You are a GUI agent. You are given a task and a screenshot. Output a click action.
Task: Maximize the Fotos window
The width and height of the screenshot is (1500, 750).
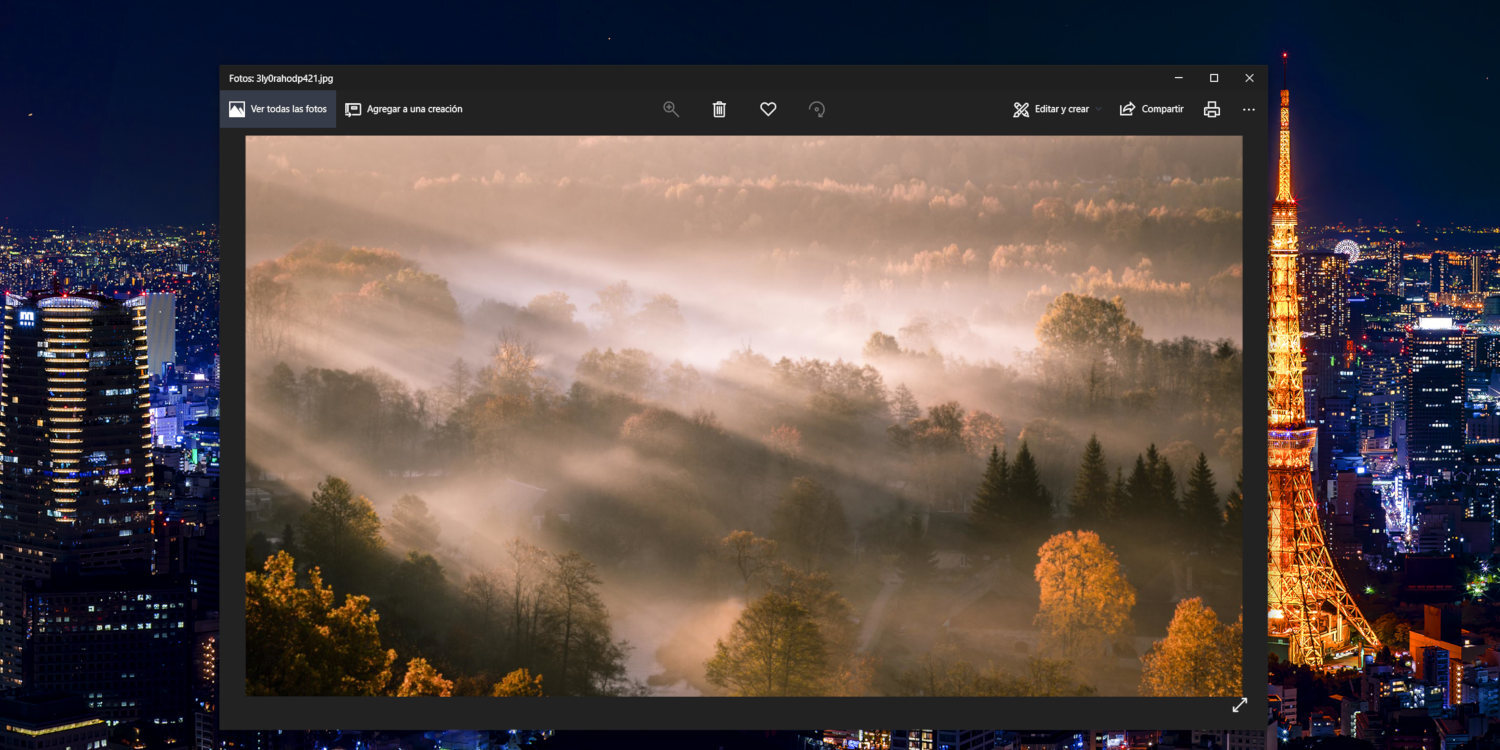click(1214, 78)
